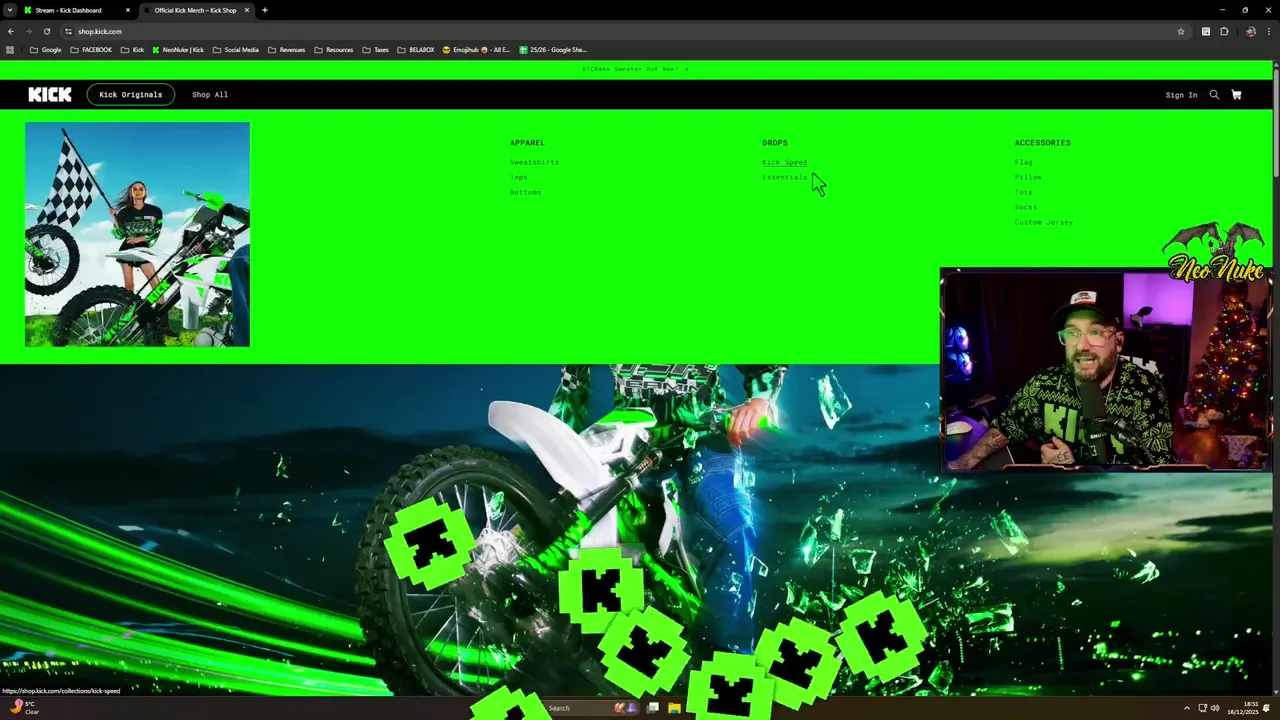1280x720 pixels.
Task: Open the Tote accessory link
Action: 1023,192
